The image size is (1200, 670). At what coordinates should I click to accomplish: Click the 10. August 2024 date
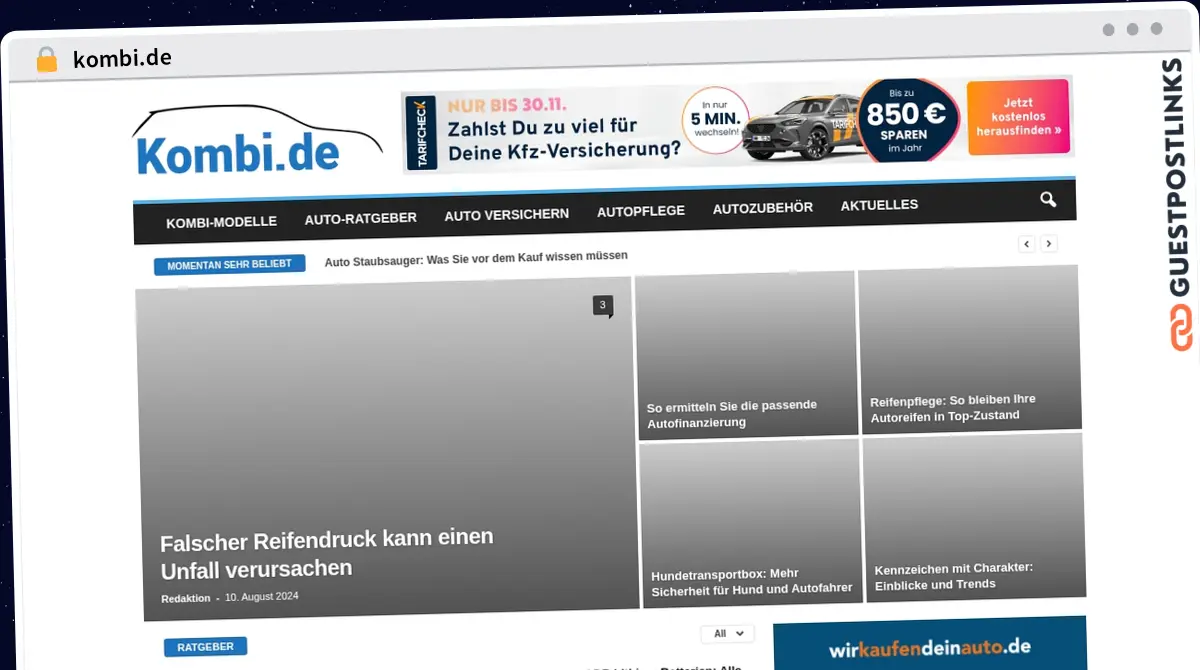coord(261,596)
